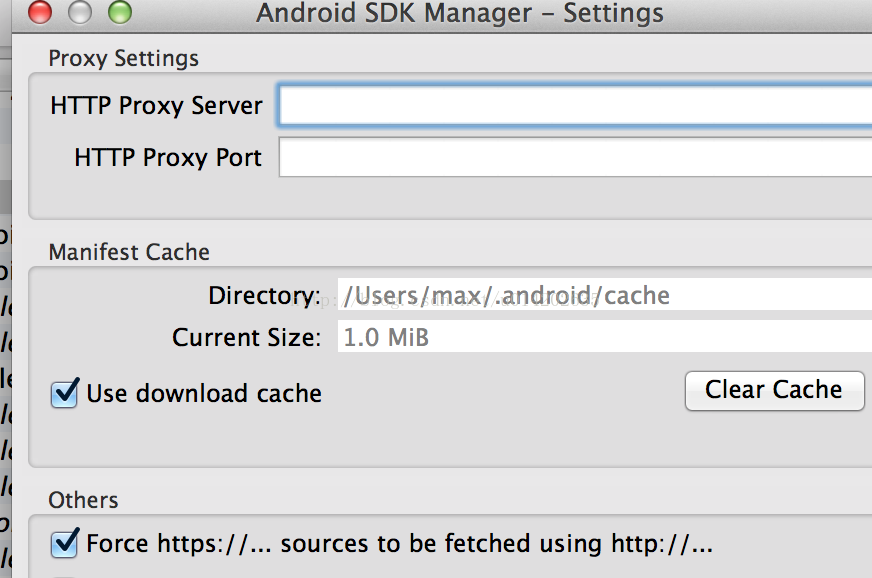Click the Current Size value field
This screenshot has height=578, width=872.
pyautogui.click(x=605, y=337)
